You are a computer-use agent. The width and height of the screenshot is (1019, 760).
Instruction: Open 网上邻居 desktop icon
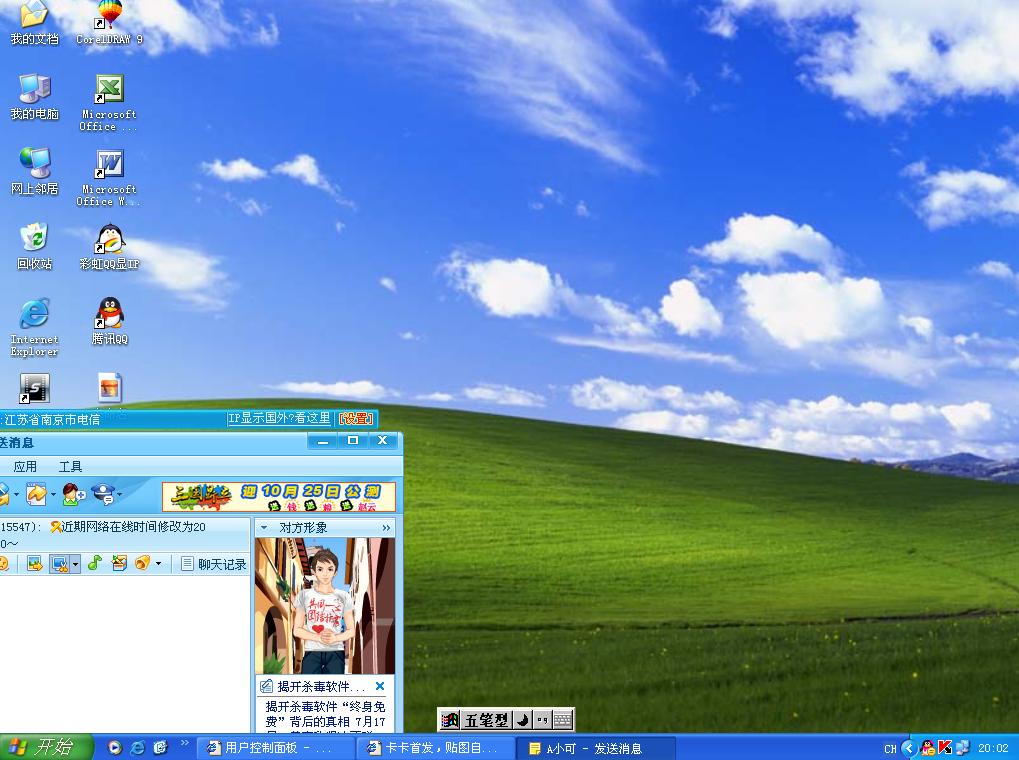coord(34,172)
